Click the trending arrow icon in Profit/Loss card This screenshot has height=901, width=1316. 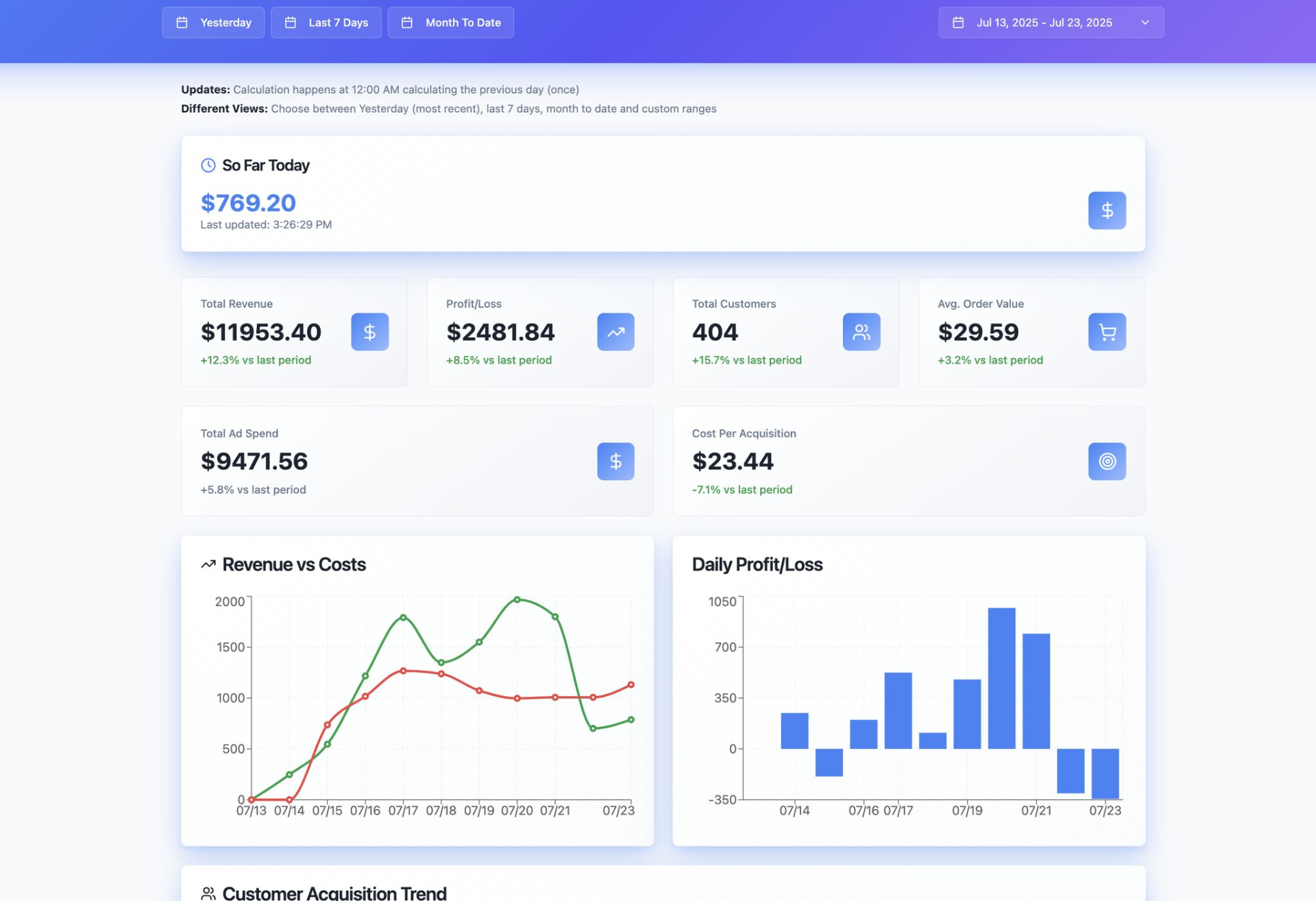click(x=616, y=332)
